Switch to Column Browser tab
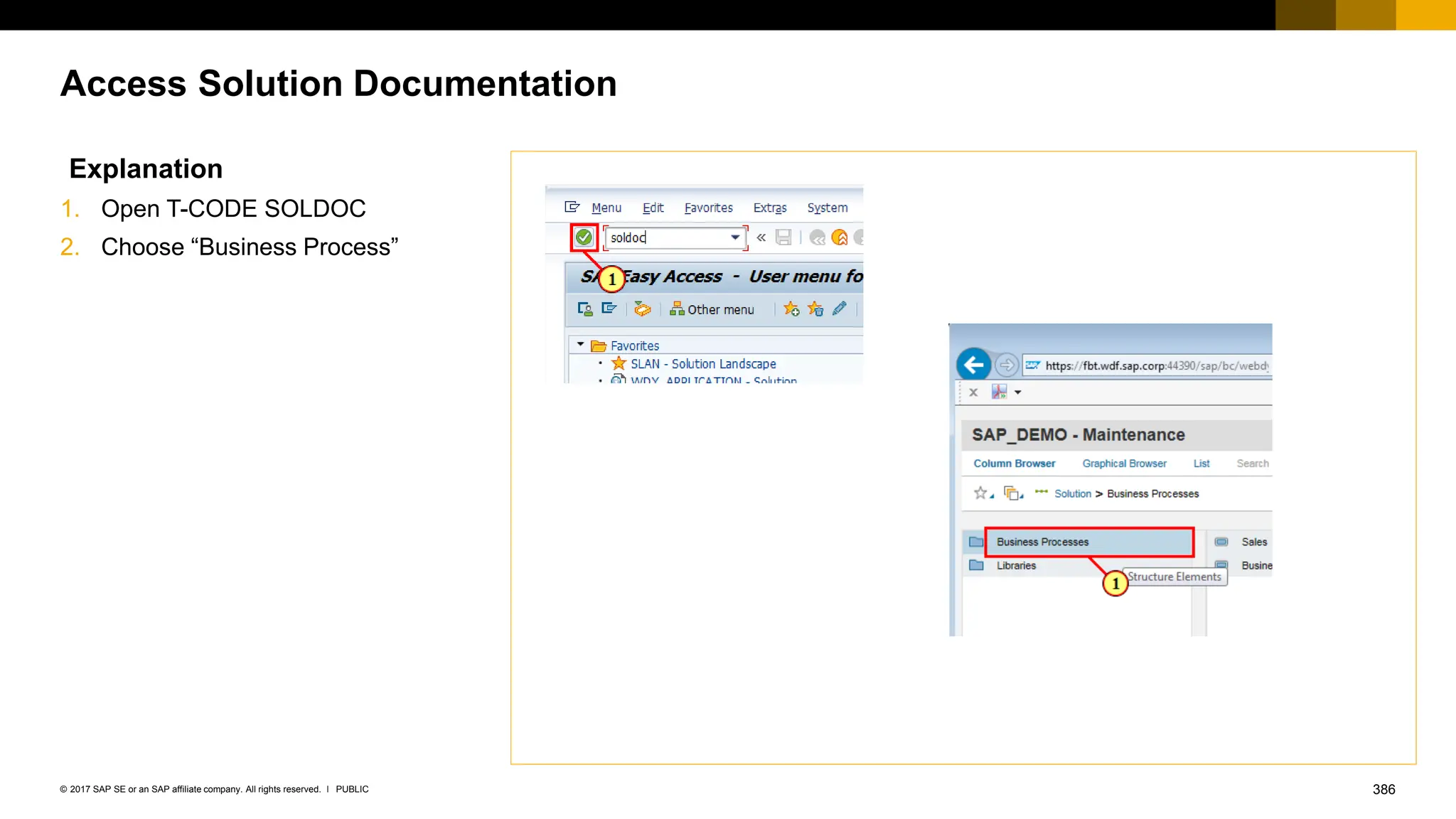 (x=1015, y=464)
